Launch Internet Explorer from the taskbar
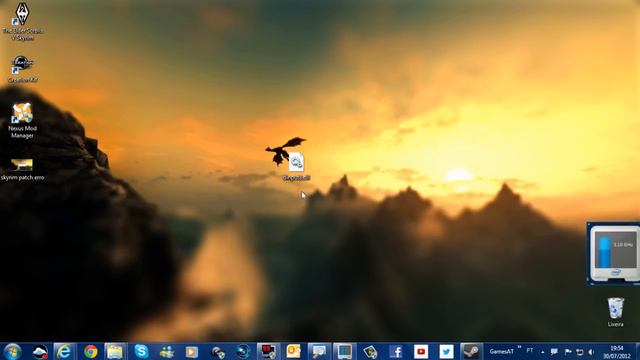The image size is (640, 360). (64, 351)
